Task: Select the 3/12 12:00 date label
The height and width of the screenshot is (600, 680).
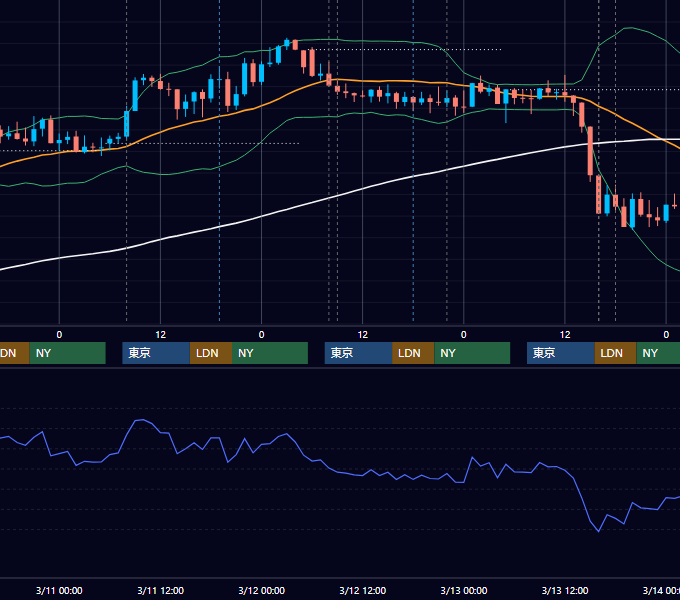Action: point(363,590)
